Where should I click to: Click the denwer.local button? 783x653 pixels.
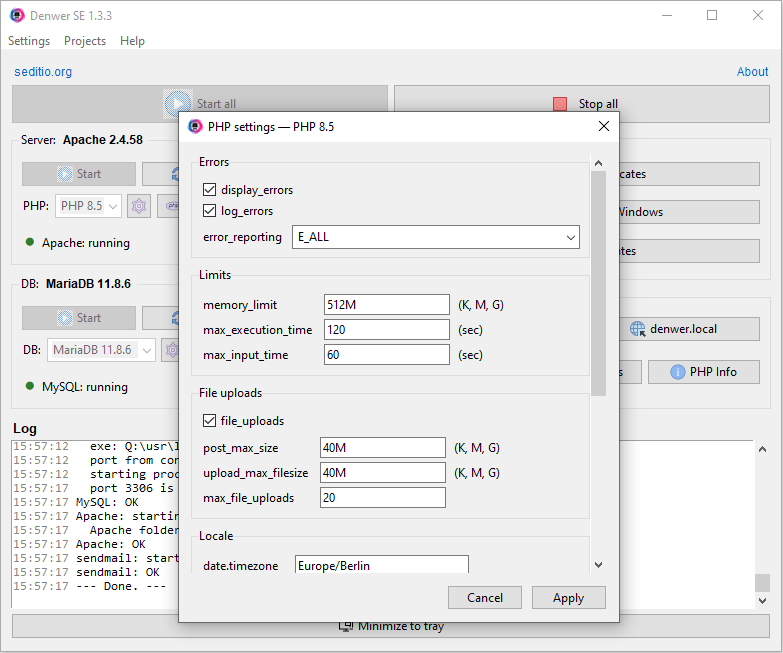pos(689,329)
